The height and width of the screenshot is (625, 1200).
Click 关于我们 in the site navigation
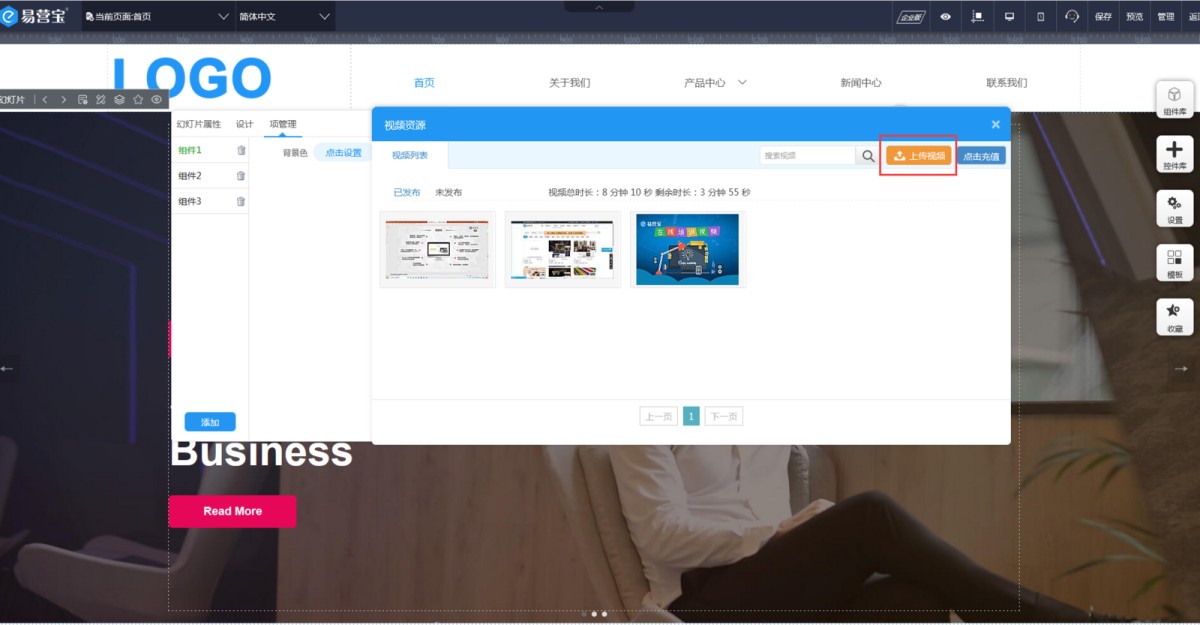(x=569, y=83)
